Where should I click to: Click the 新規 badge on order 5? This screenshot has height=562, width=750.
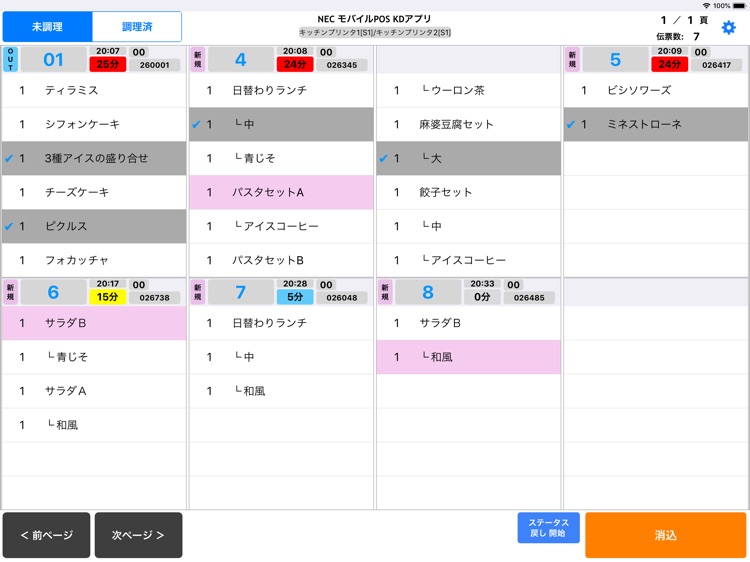coord(572,59)
